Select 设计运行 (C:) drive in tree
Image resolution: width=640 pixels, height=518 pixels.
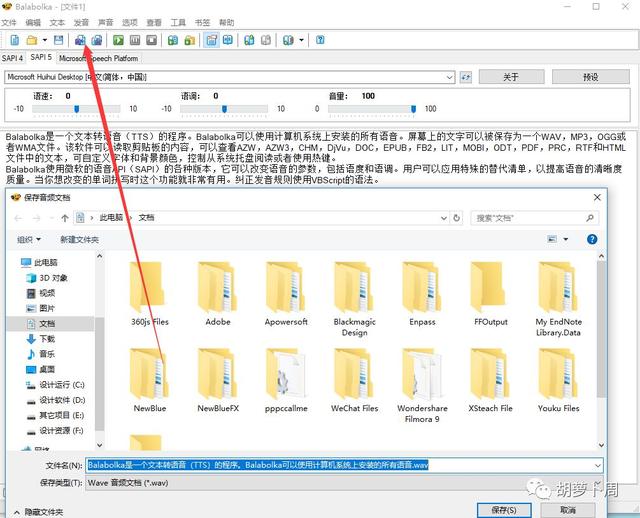[x=55, y=385]
